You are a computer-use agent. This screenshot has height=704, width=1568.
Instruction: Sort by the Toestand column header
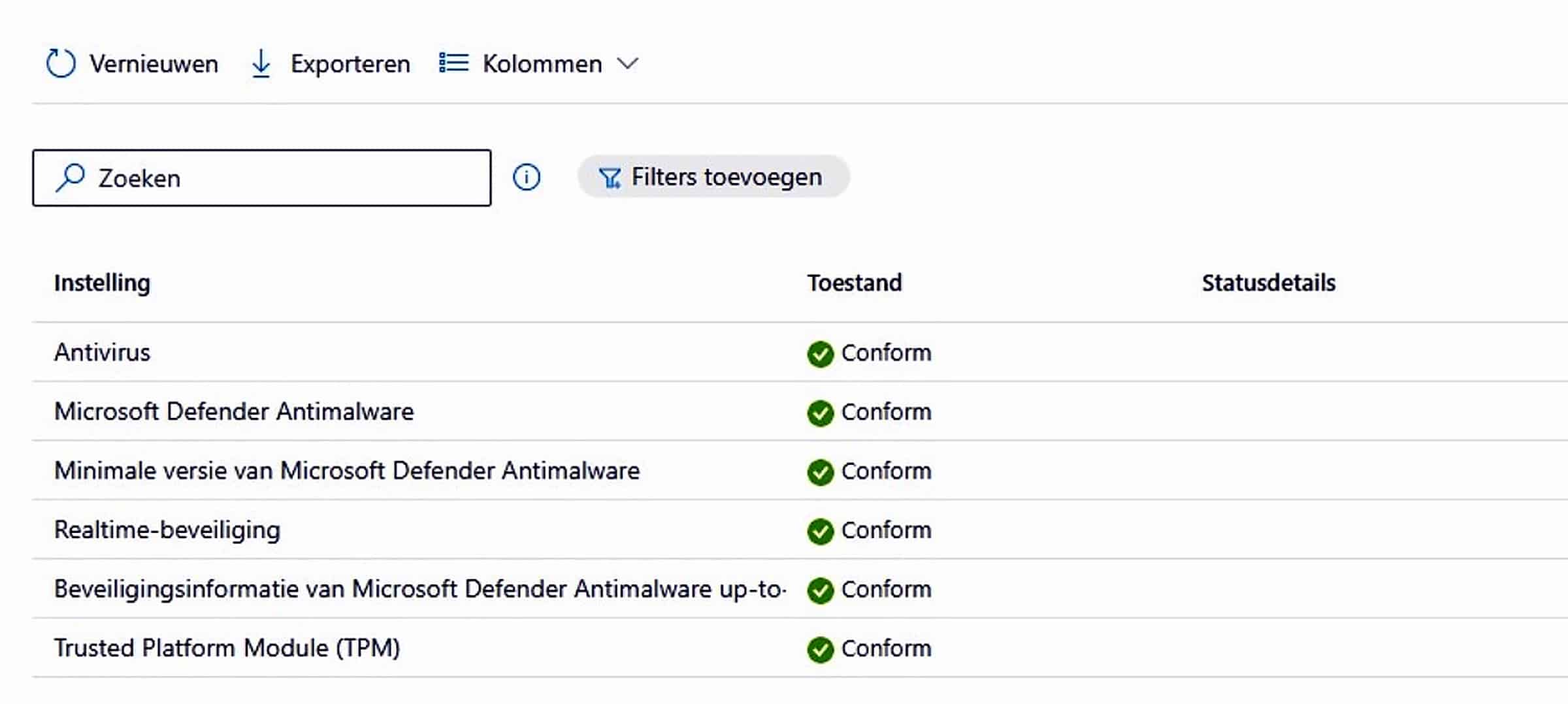855,283
